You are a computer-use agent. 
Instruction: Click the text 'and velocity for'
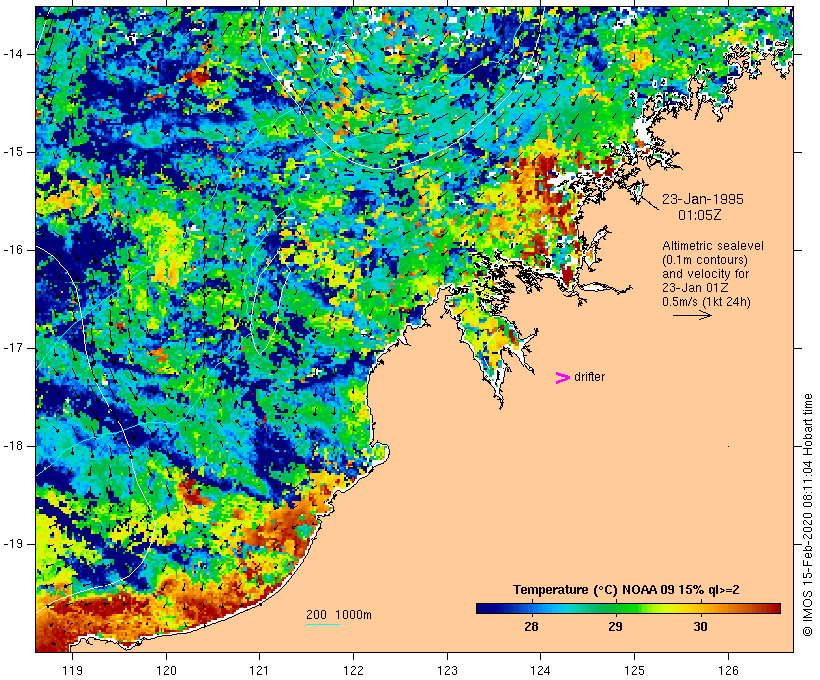[705, 274]
